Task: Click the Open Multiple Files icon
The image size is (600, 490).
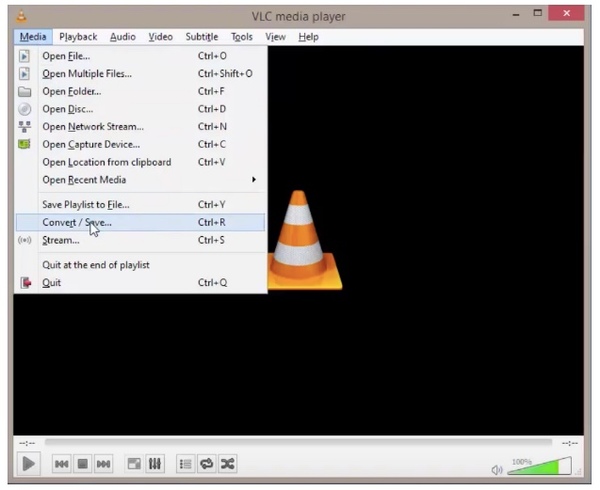Action: click(x=24, y=73)
